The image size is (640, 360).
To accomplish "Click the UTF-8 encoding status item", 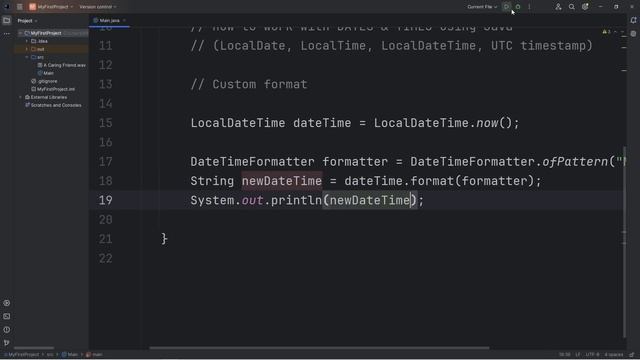I will coord(592,355).
